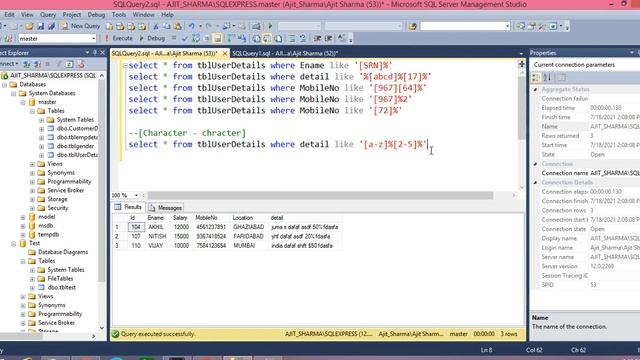The height and width of the screenshot is (360, 640).
Task: Click the Open File folder icon
Action: point(29,26)
